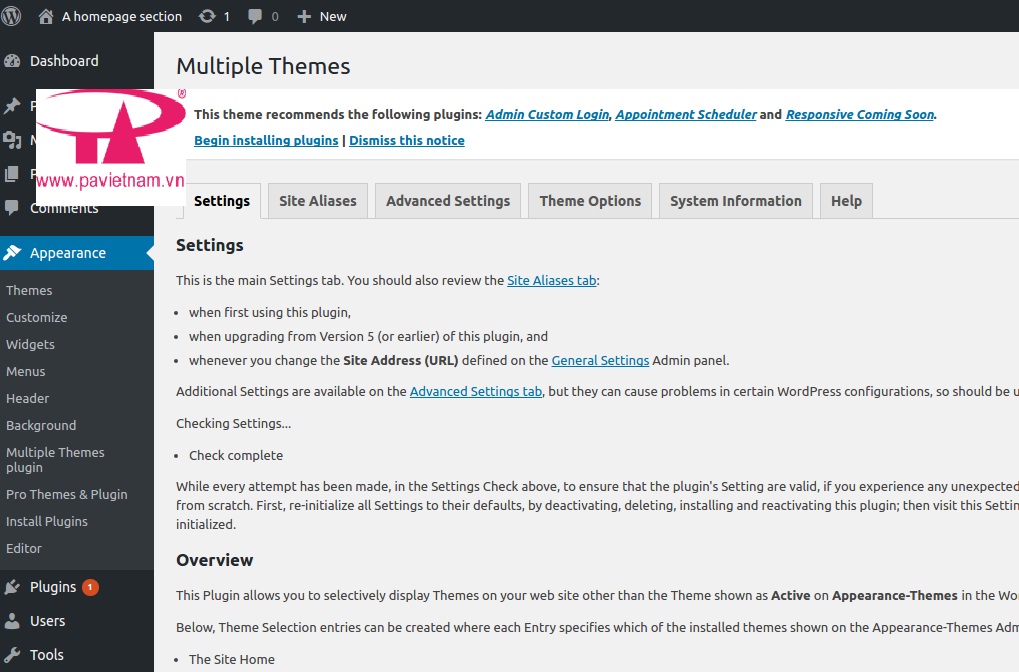Switch to the Advanced Settings tab
This screenshot has height=672, width=1019.
[448, 201]
